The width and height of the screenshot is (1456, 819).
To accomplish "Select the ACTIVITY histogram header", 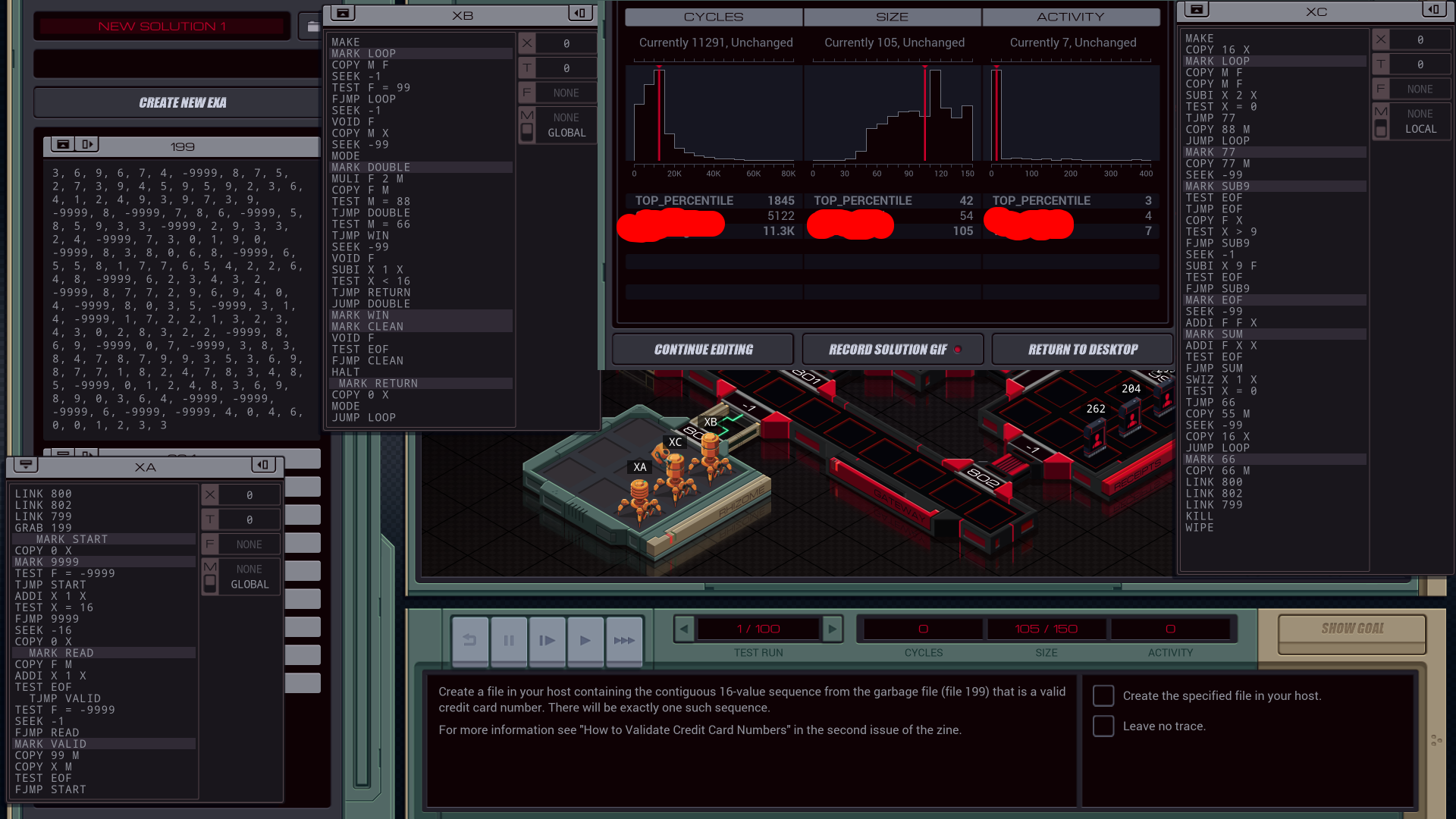I will tap(1070, 17).
